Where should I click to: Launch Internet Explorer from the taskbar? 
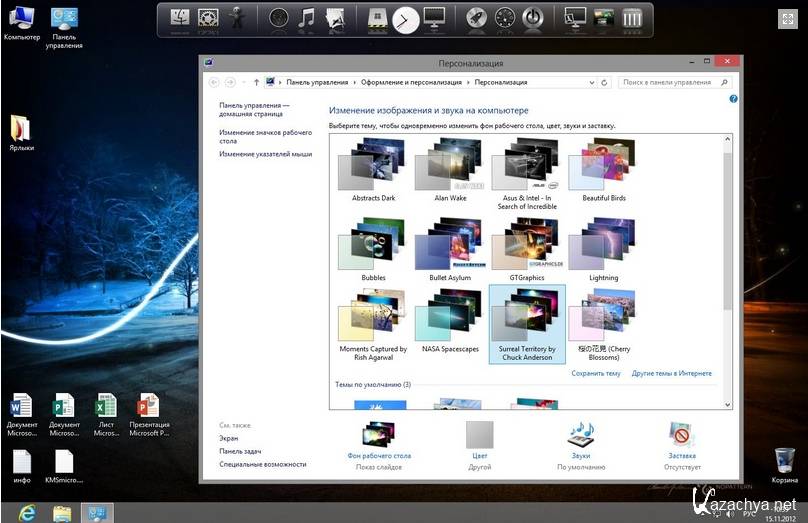click(26, 512)
